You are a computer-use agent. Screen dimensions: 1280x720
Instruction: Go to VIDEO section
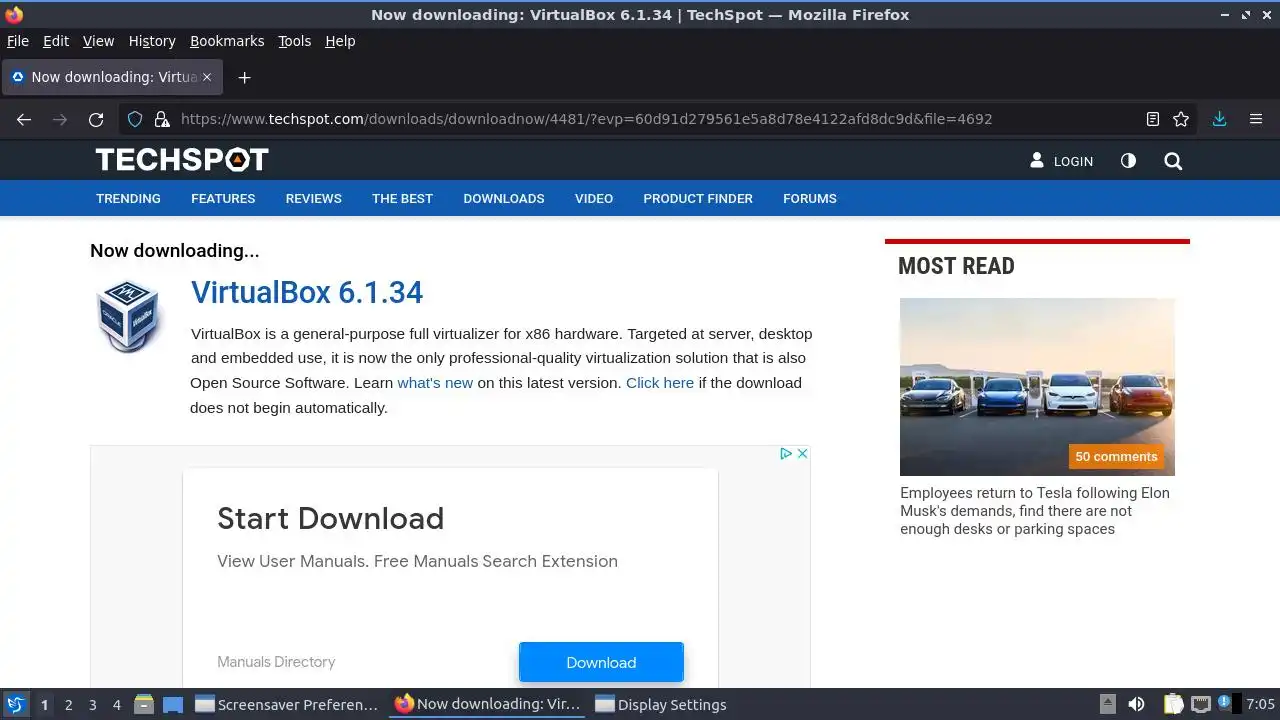pyautogui.click(x=594, y=198)
